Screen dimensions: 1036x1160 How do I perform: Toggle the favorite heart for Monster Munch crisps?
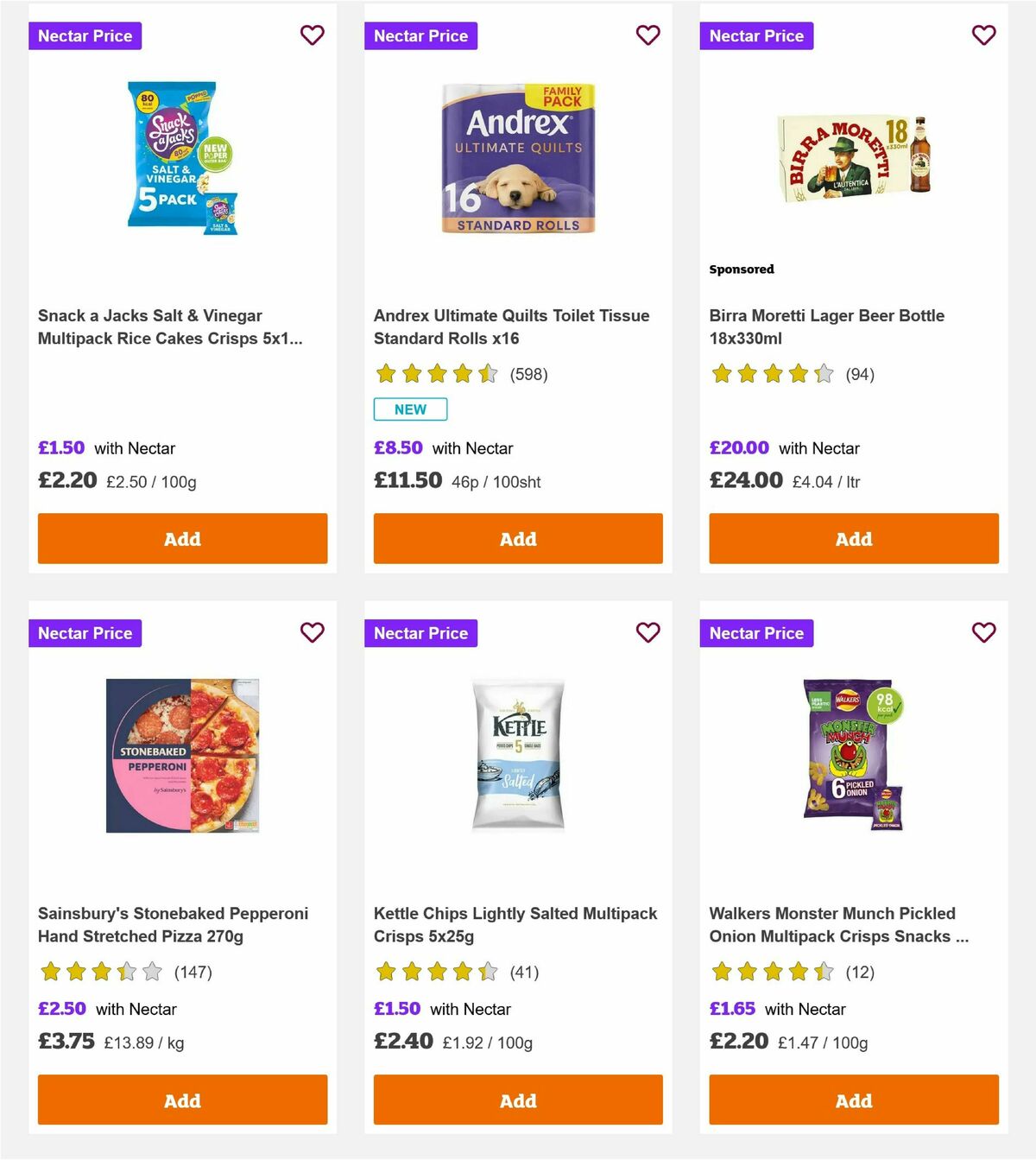983,632
